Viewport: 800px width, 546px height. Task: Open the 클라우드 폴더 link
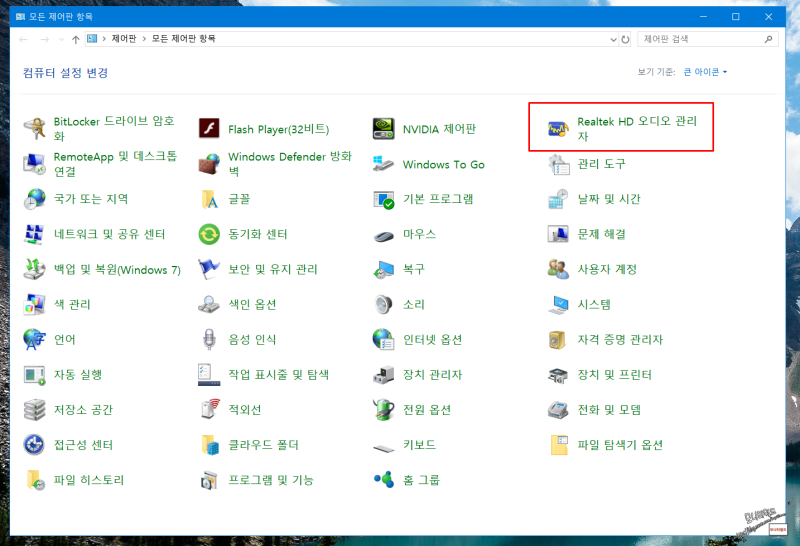[x=263, y=445]
